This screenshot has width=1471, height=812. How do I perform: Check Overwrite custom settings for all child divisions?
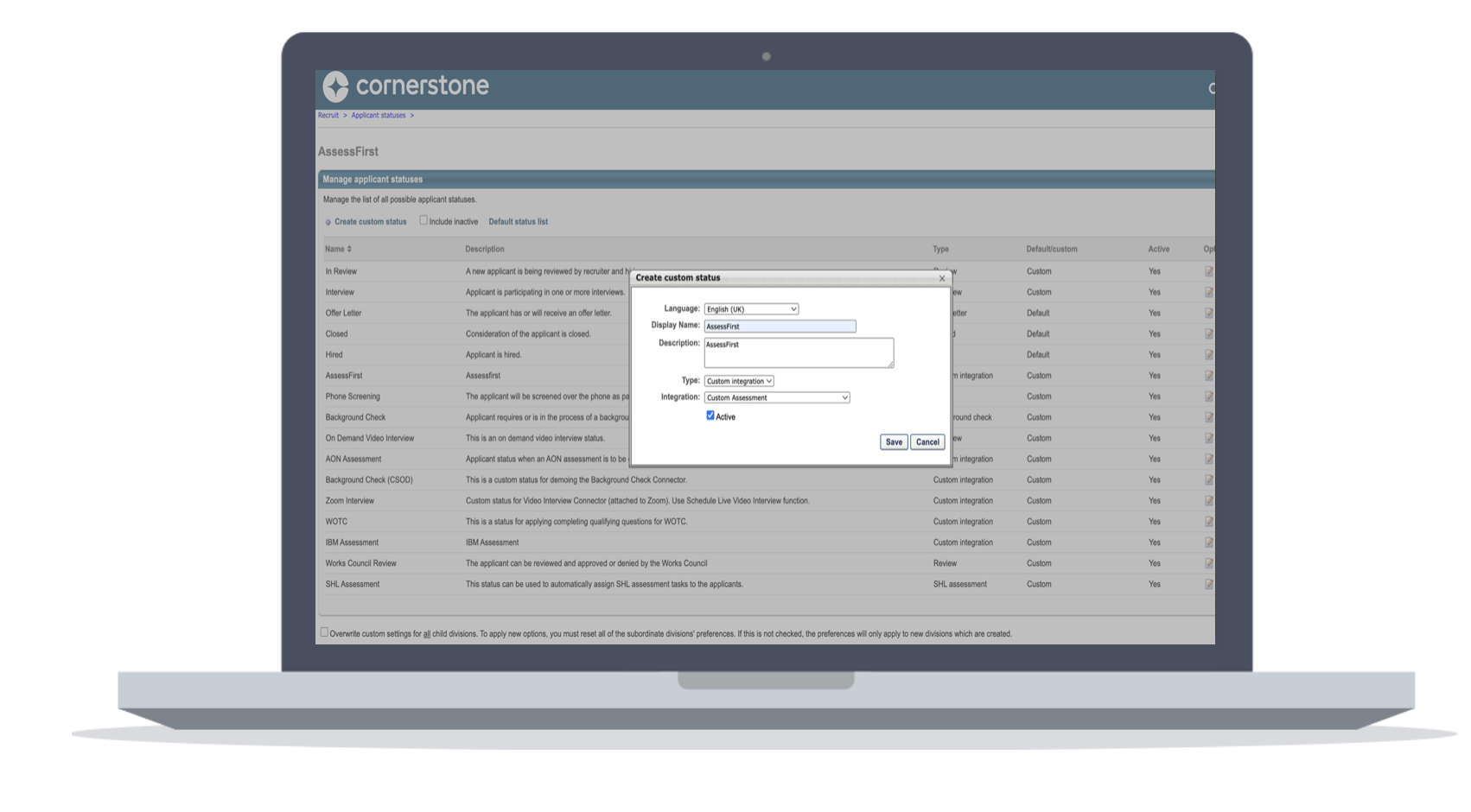coord(325,632)
